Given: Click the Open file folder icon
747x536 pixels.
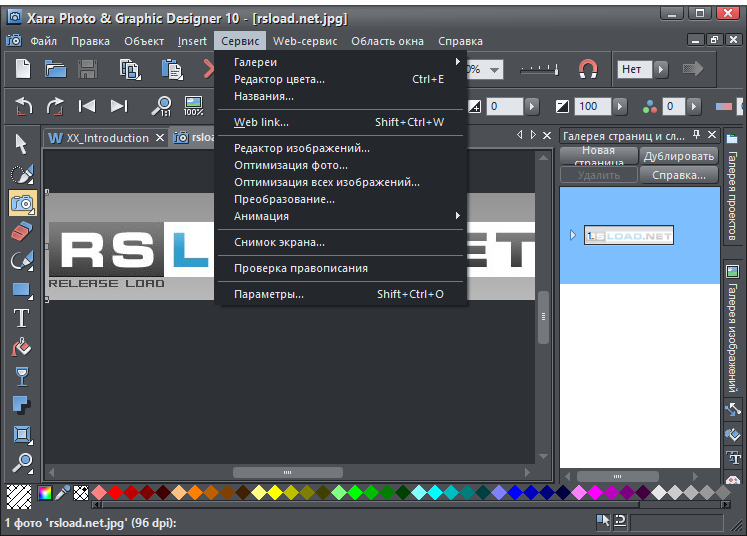Looking at the screenshot, I should [55, 69].
